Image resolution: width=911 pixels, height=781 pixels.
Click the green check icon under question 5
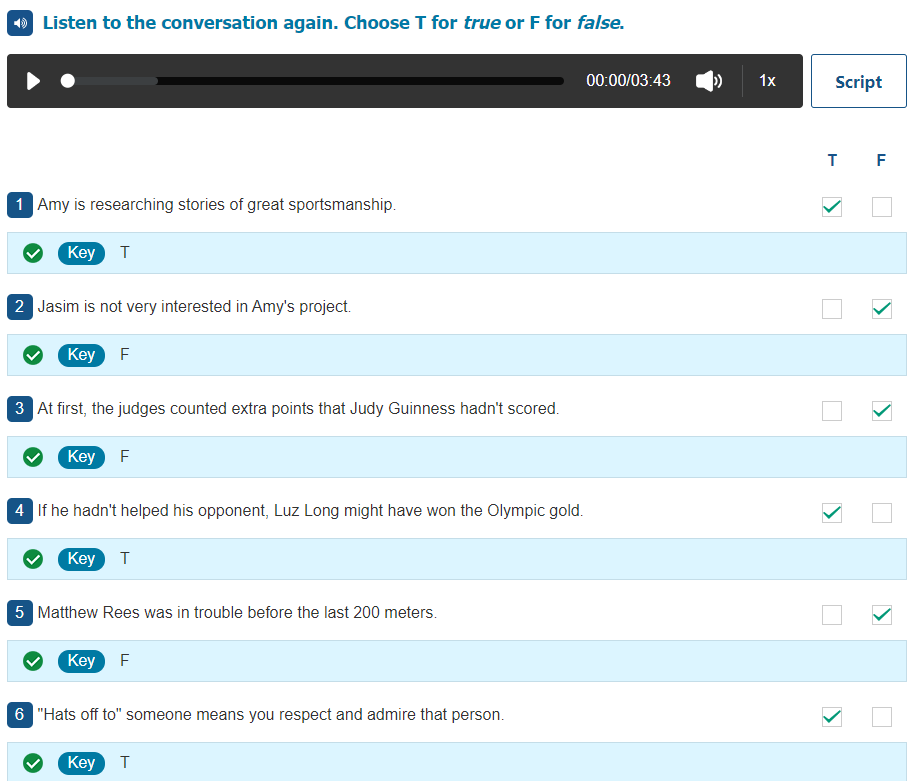[x=33, y=661]
